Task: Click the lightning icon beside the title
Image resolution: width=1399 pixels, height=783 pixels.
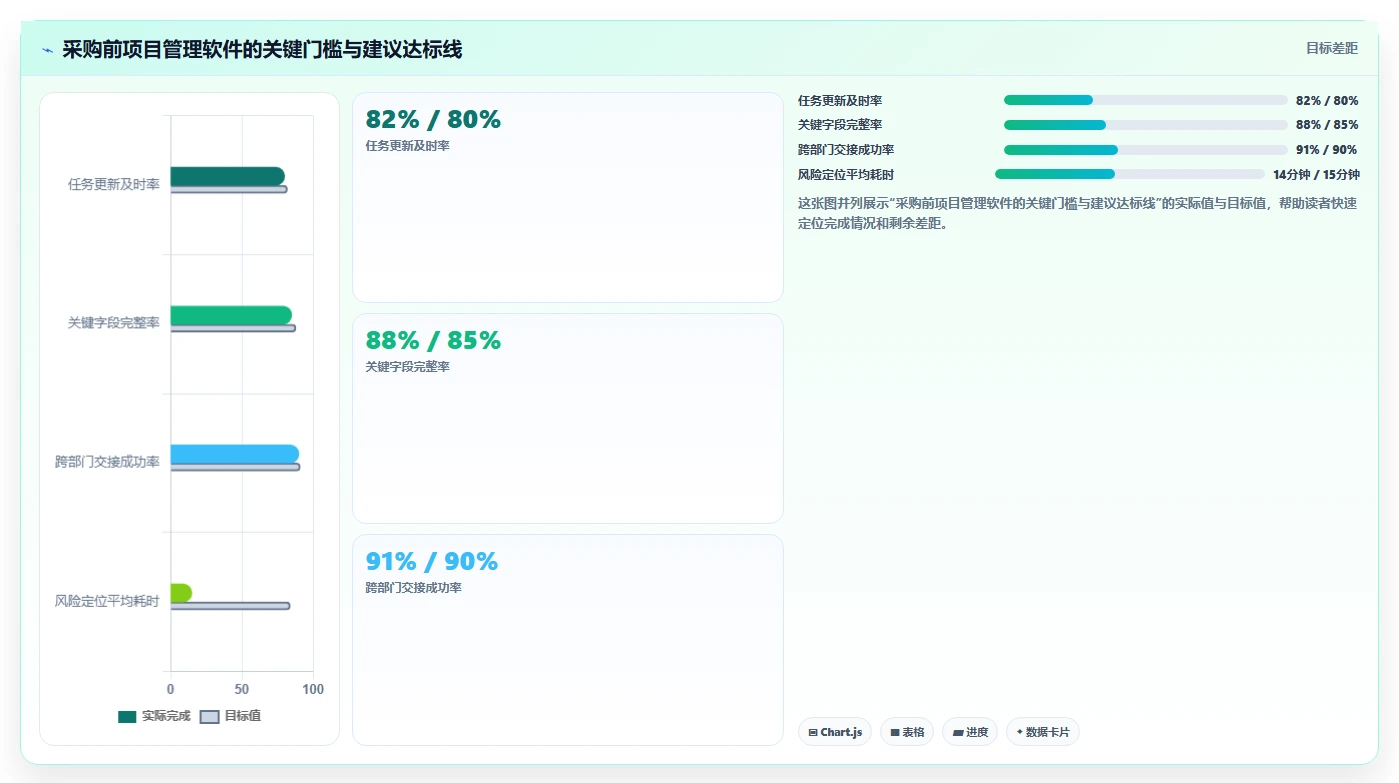Action: [47, 50]
